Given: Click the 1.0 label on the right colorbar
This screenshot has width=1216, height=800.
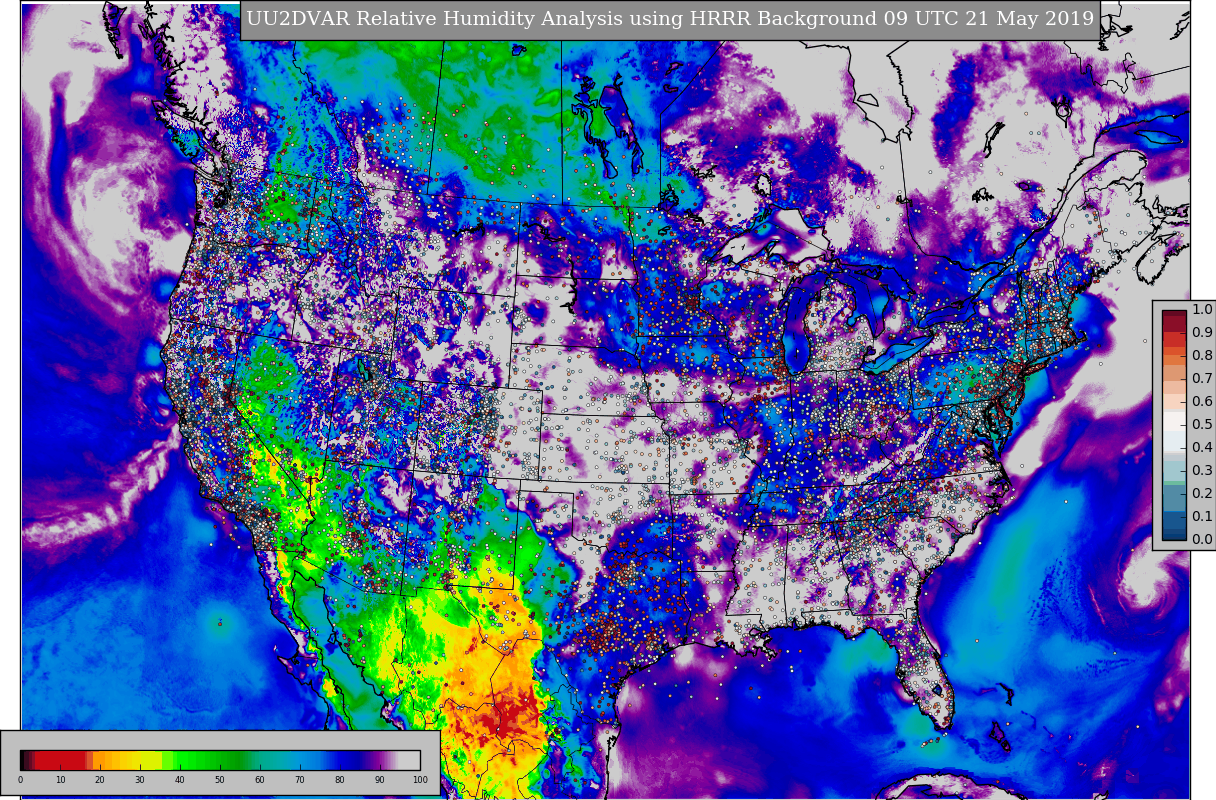Looking at the screenshot, I should pos(1202,310).
